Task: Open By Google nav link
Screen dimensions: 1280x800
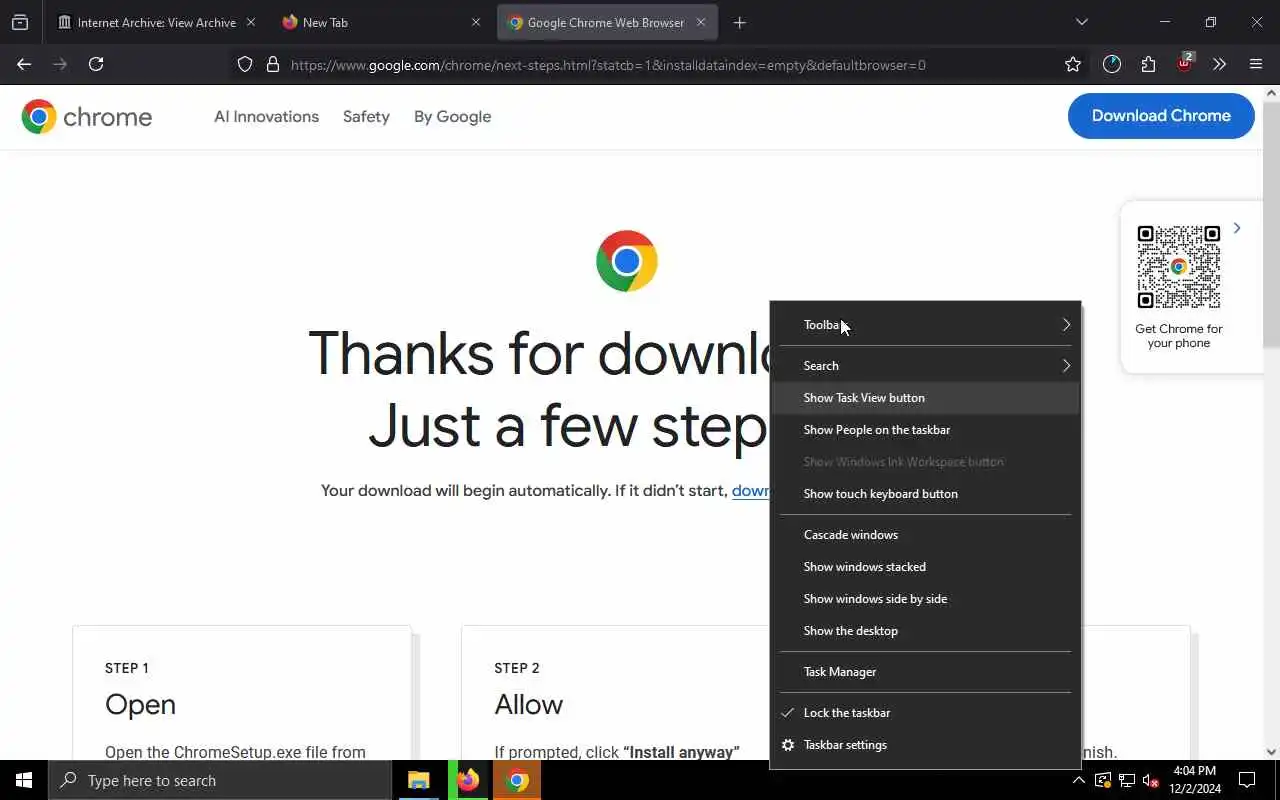Action: (x=452, y=117)
